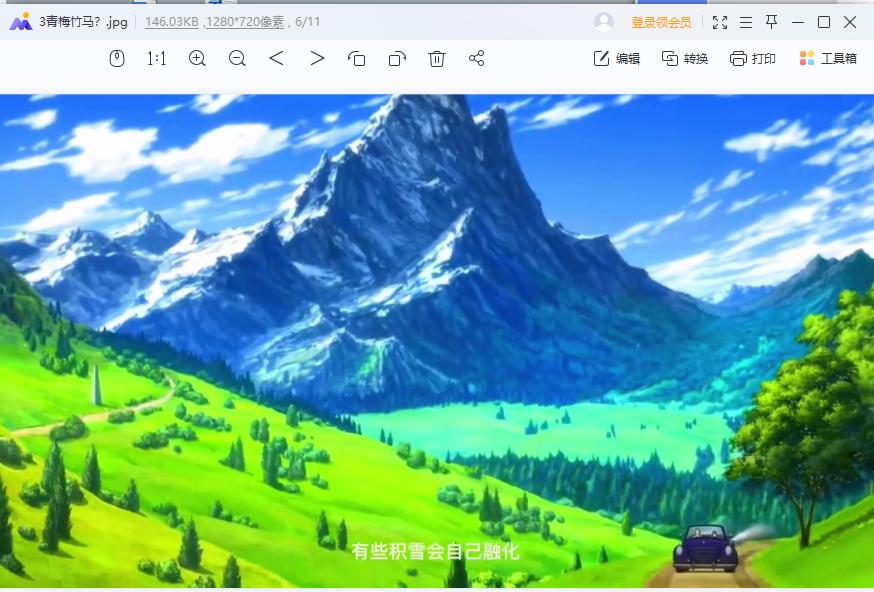Pin the window always on top
The height and width of the screenshot is (592, 874).
(x=773, y=20)
